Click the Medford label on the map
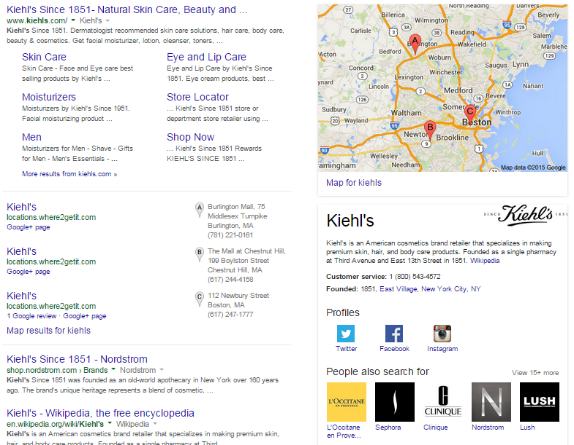Image resolution: width=574 pixels, height=445 pixels. (x=458, y=90)
